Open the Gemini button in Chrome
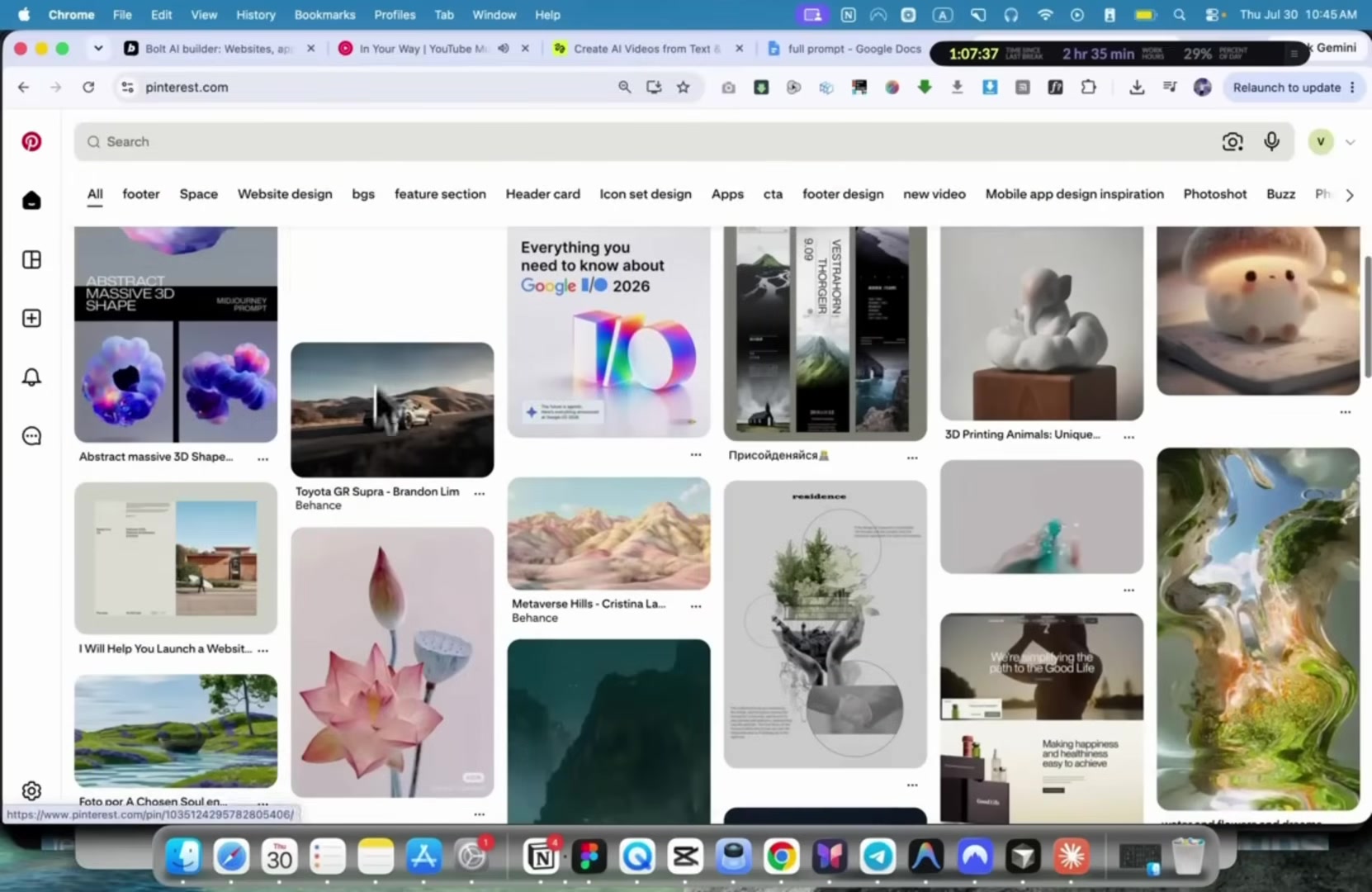The image size is (1372, 892). [1335, 48]
